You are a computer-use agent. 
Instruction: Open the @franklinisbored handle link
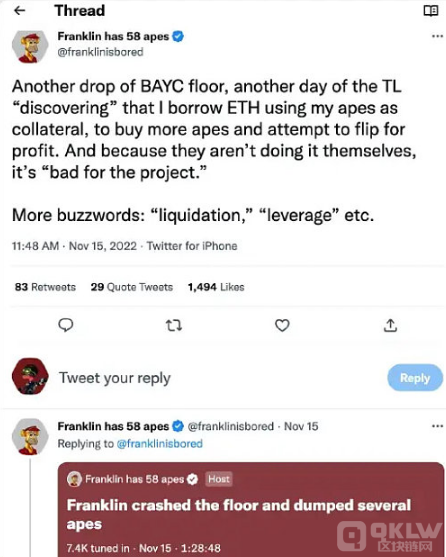click(100, 52)
